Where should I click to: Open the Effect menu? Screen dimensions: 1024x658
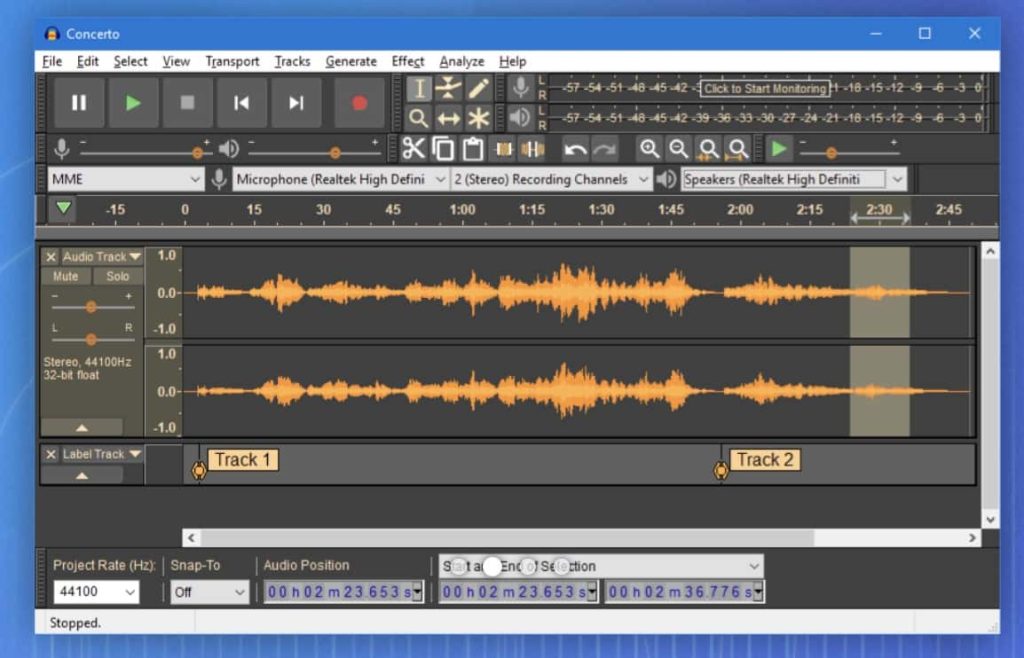tap(407, 61)
